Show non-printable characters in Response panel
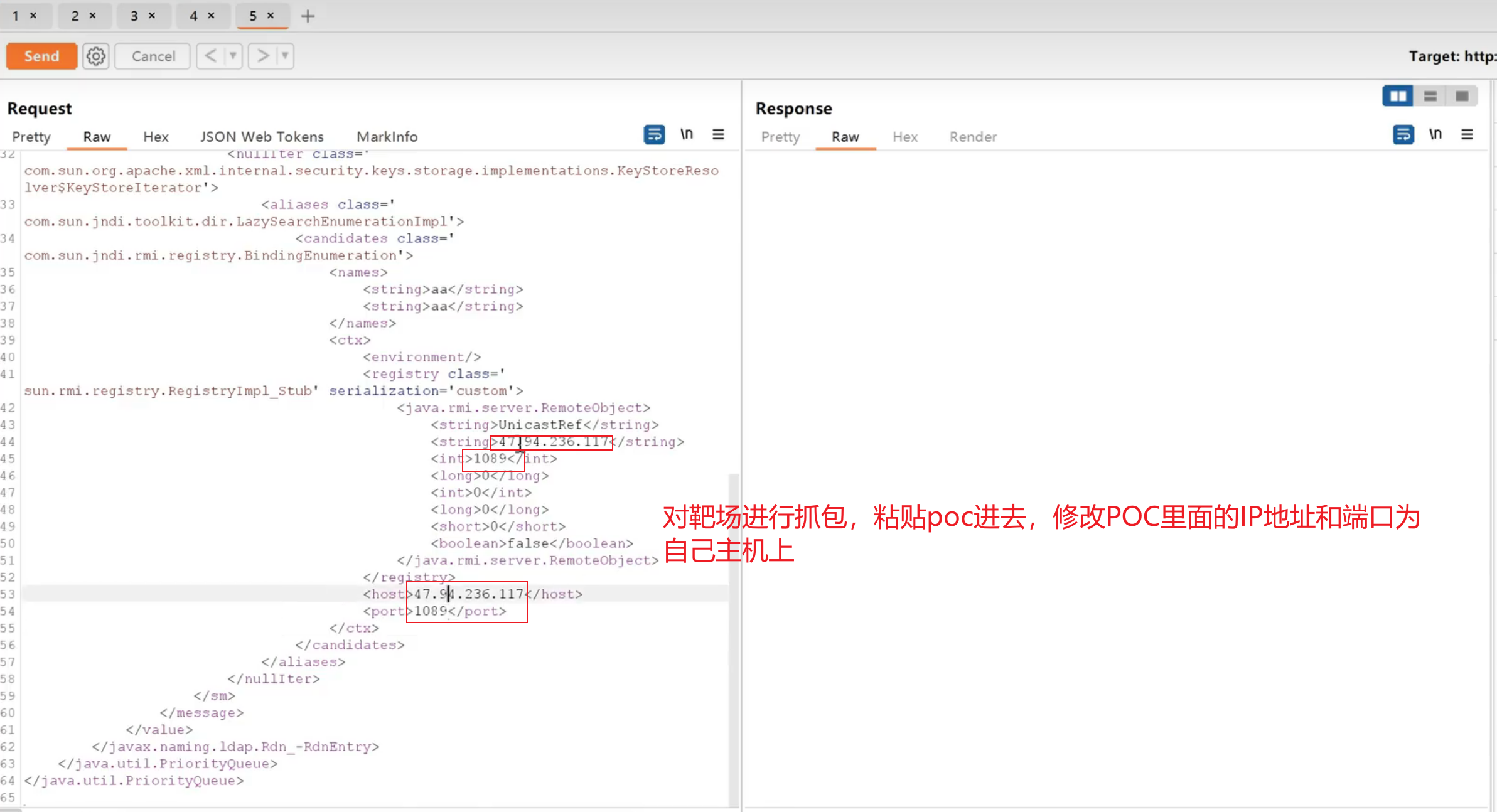Screen dimensions: 1497x812 point(1435,134)
